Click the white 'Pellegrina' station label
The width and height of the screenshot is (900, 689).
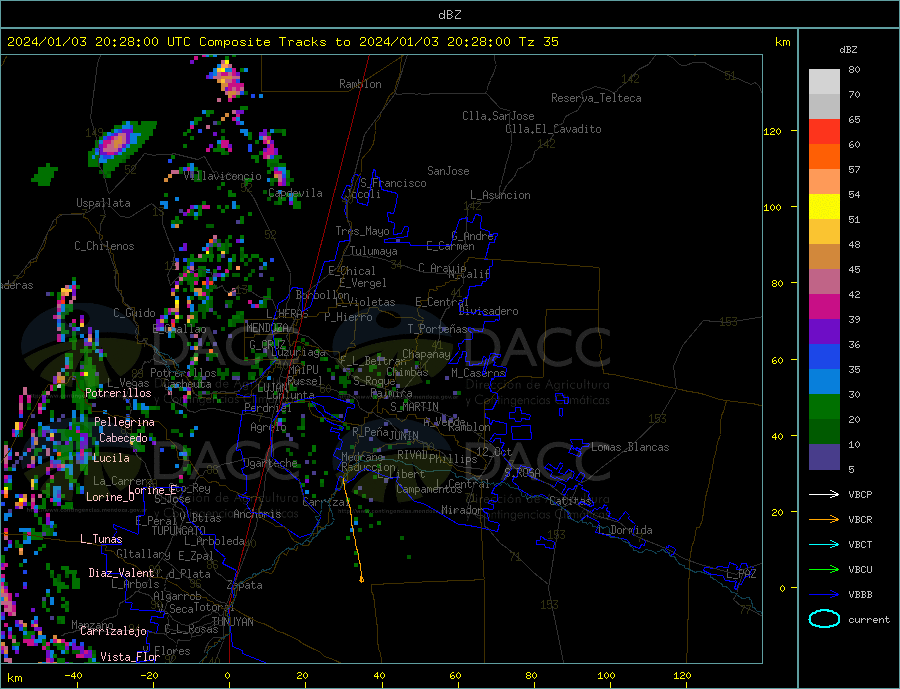(125, 422)
